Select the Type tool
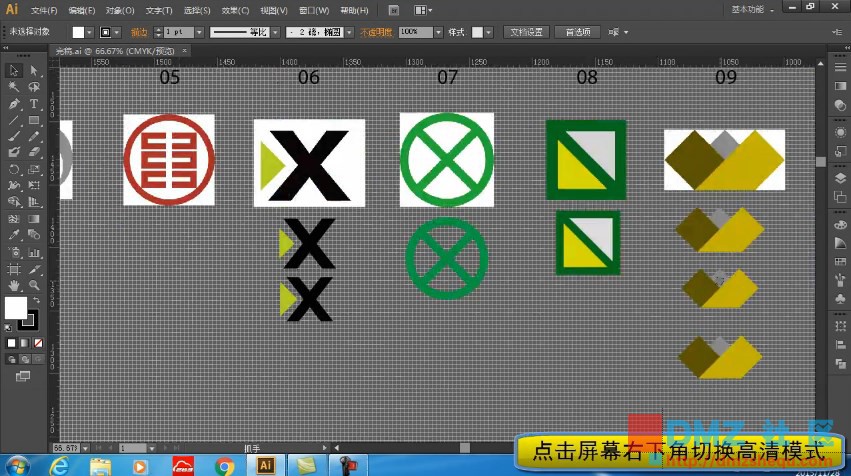 [x=34, y=104]
